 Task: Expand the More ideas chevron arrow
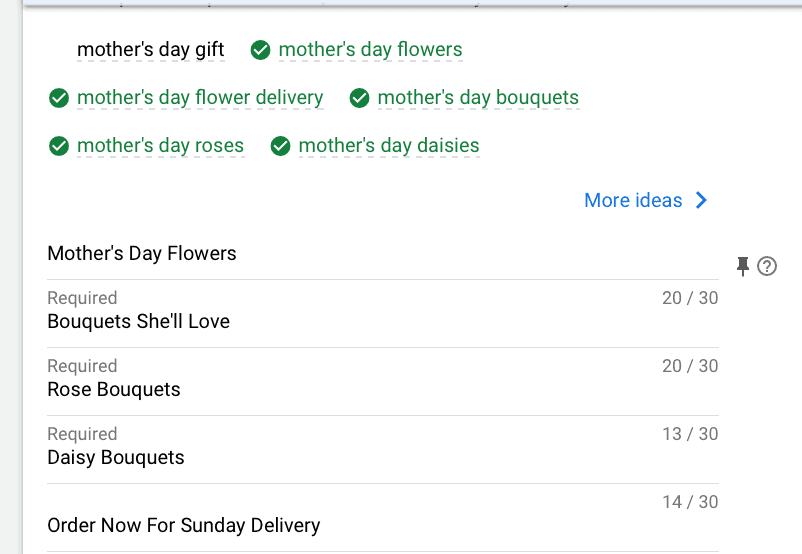[701, 200]
